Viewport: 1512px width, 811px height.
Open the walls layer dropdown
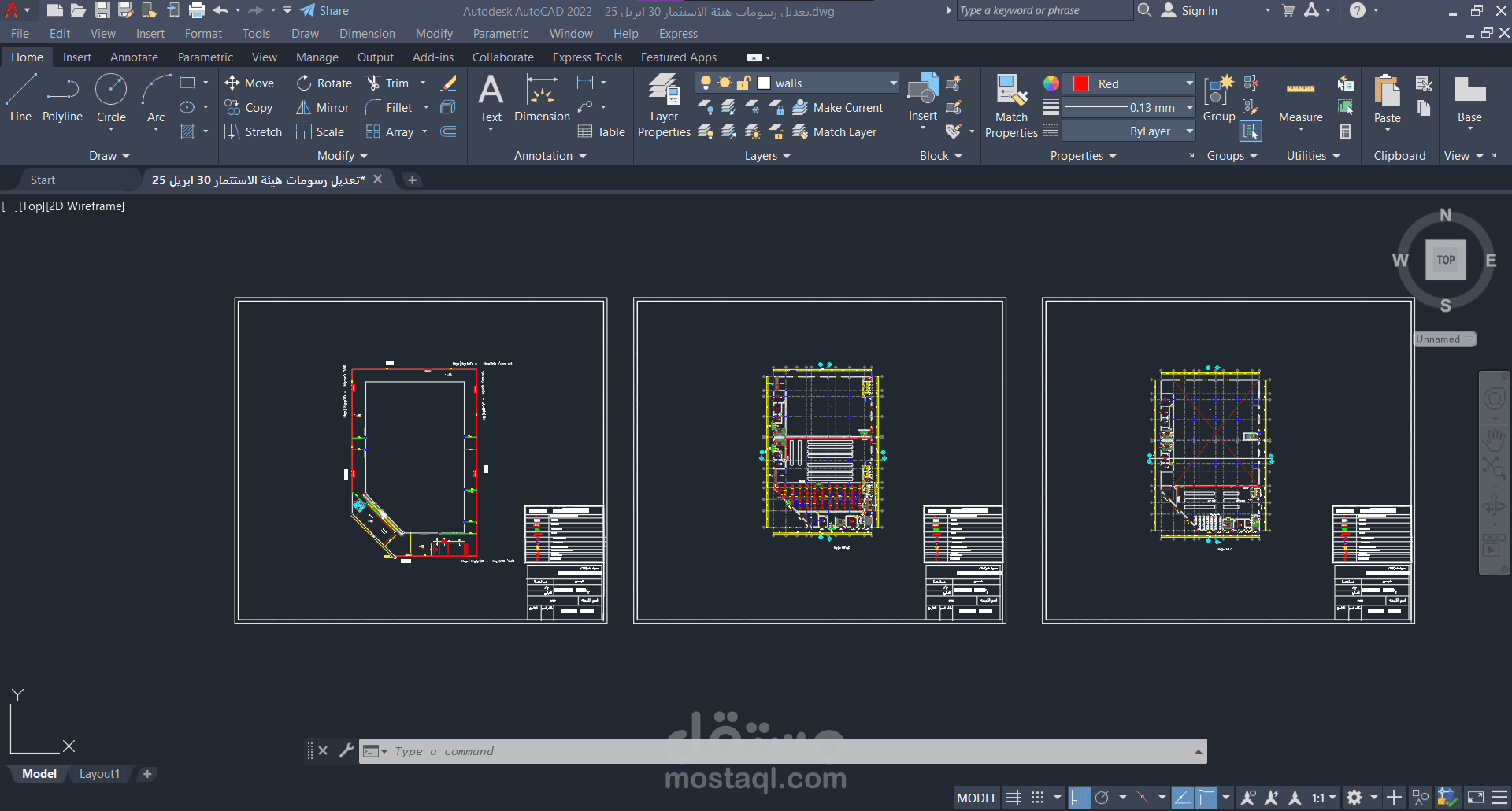tap(893, 83)
